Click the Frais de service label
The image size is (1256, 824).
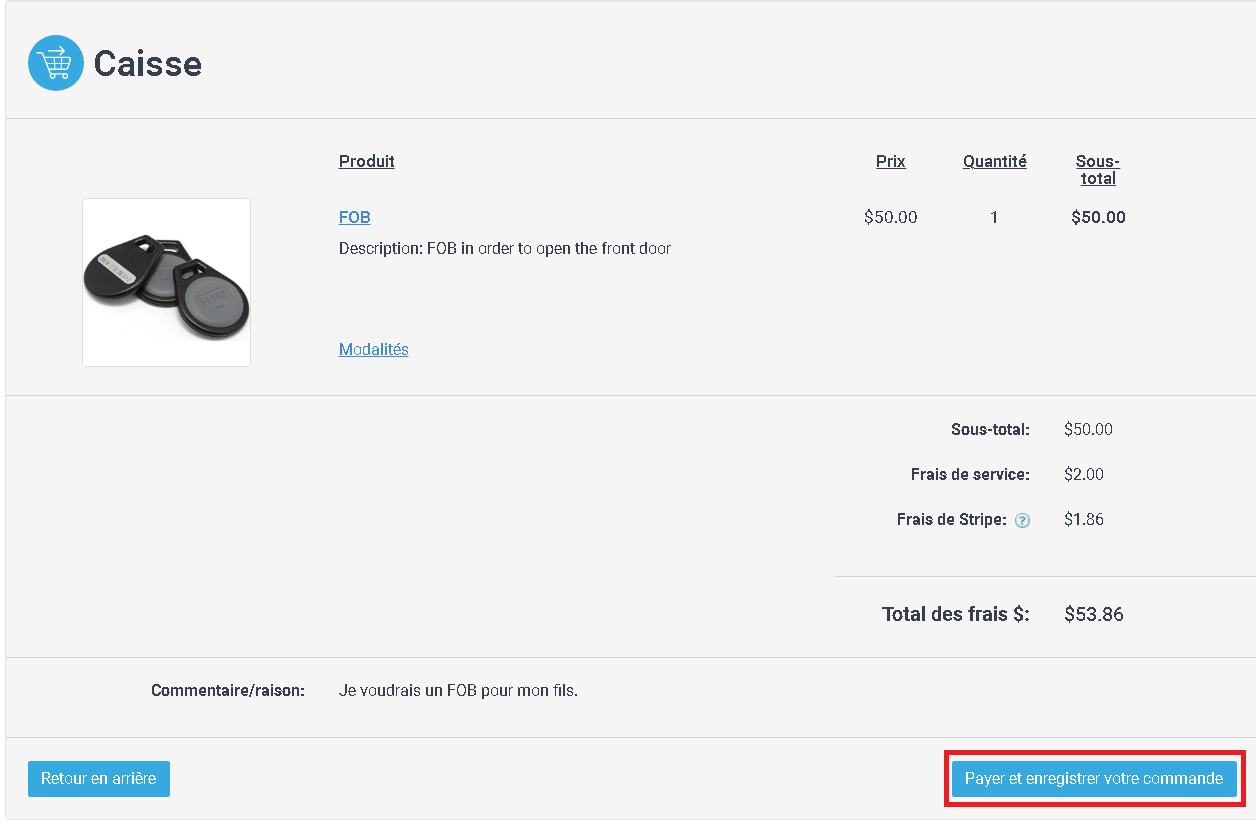click(970, 474)
